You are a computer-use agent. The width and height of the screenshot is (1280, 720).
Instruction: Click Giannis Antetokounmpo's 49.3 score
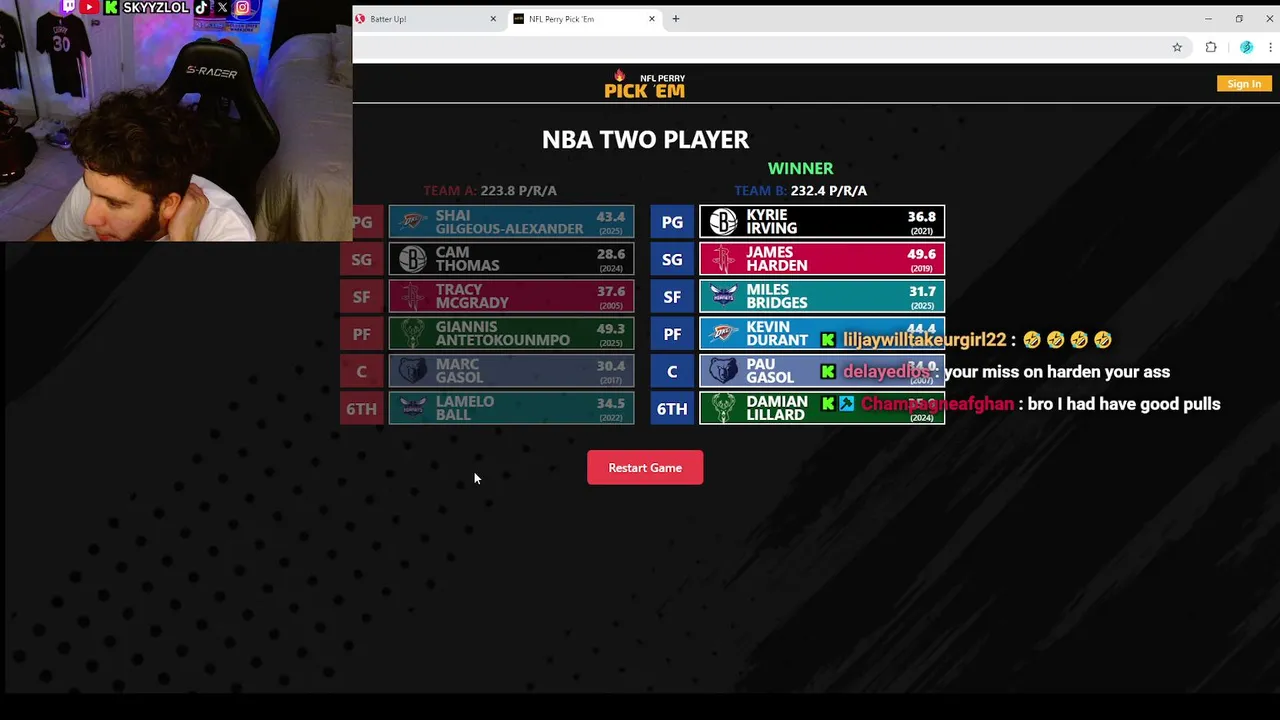pyautogui.click(x=610, y=329)
